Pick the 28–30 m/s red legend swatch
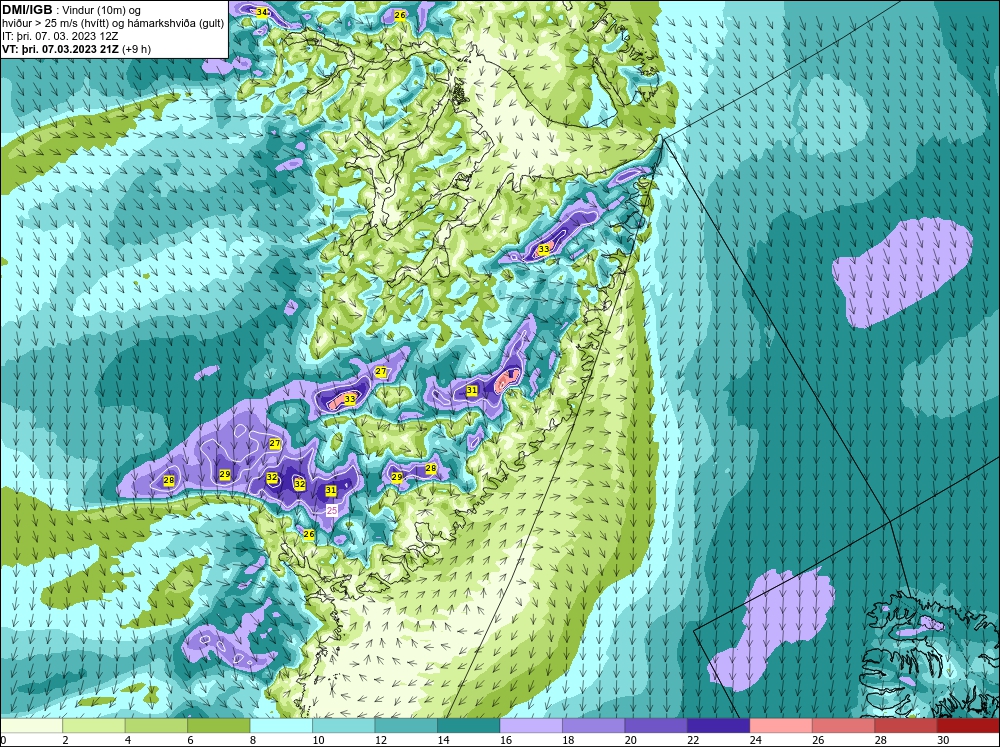This screenshot has width=1000, height=747. [x=906, y=726]
